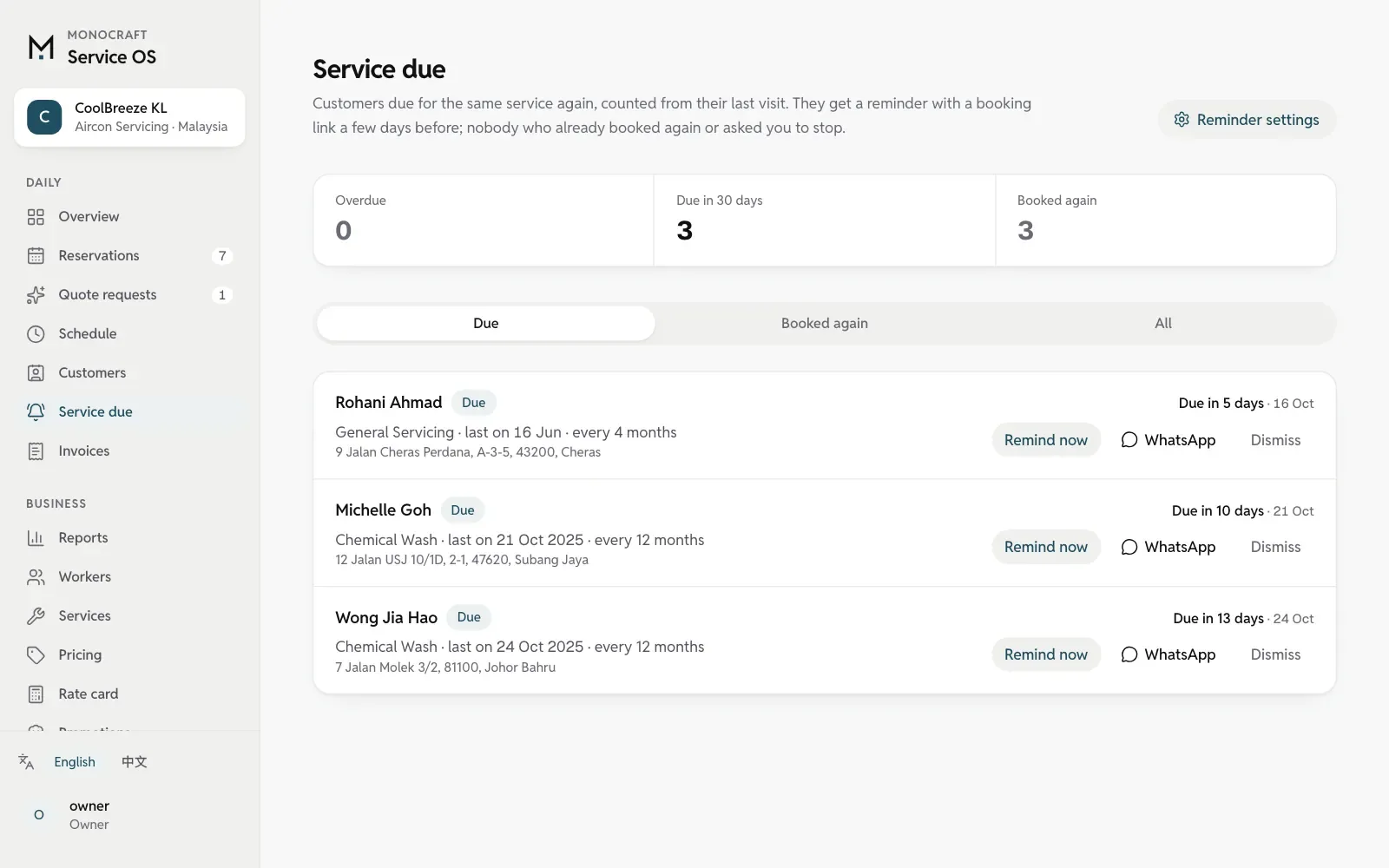Click the language translate icon
Viewport: 1389px width, 868px height.
click(x=26, y=762)
